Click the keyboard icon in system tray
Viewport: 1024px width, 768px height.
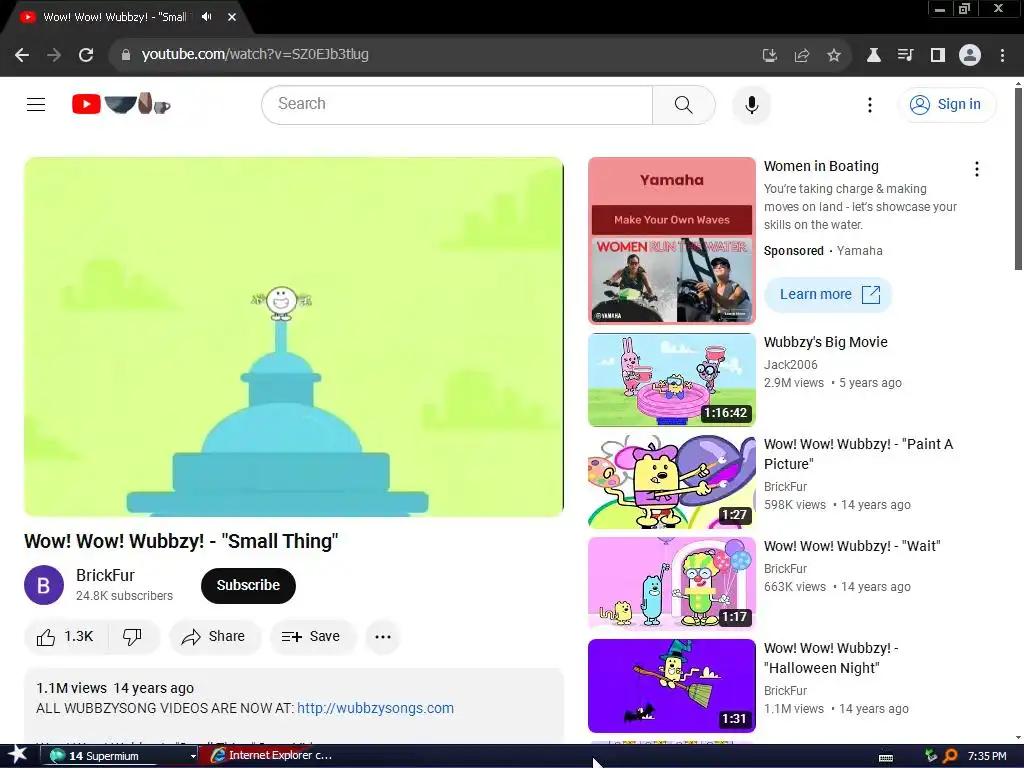(x=886, y=757)
